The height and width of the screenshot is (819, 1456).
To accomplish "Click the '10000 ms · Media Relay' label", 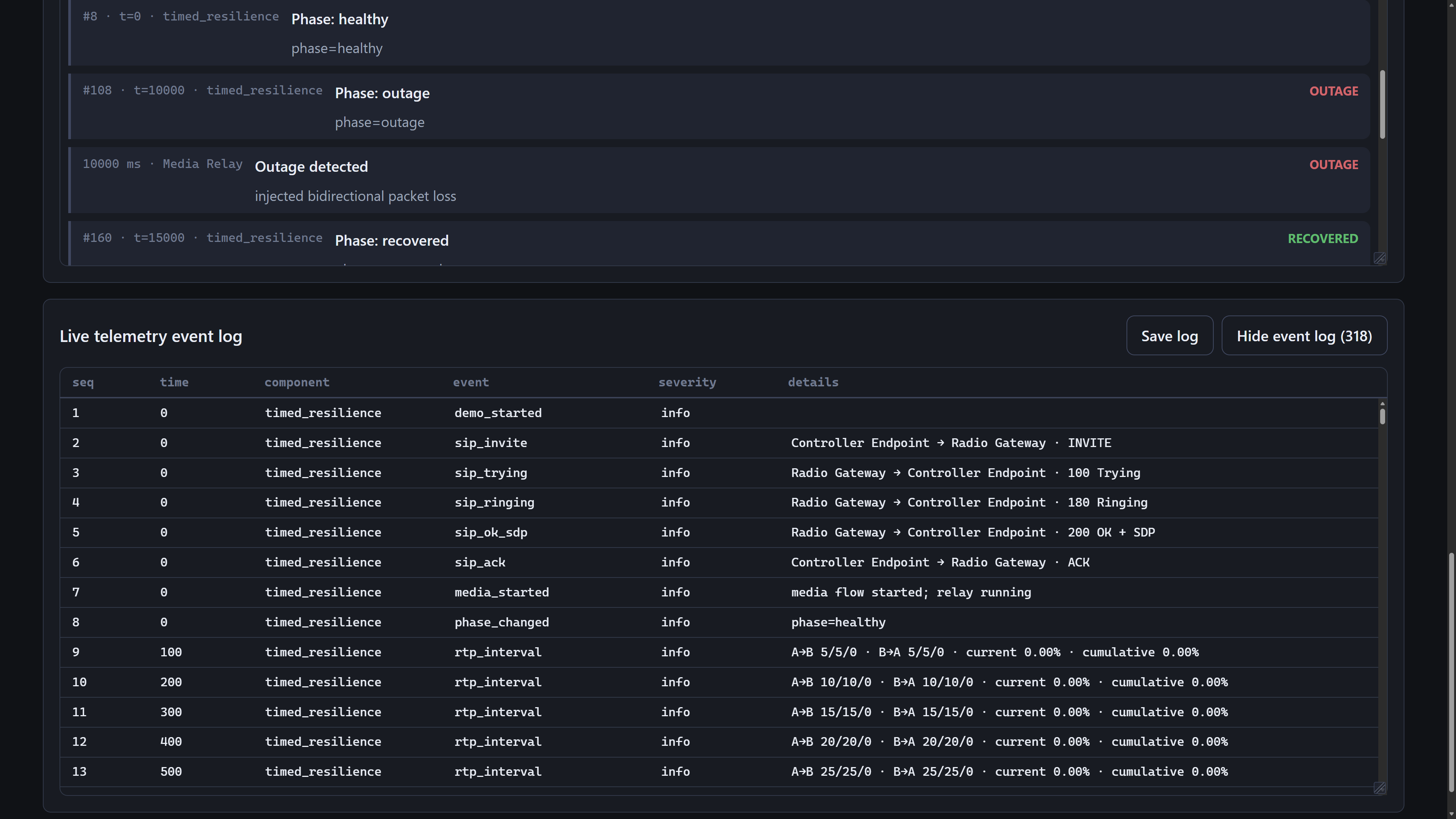I will tap(163, 164).
